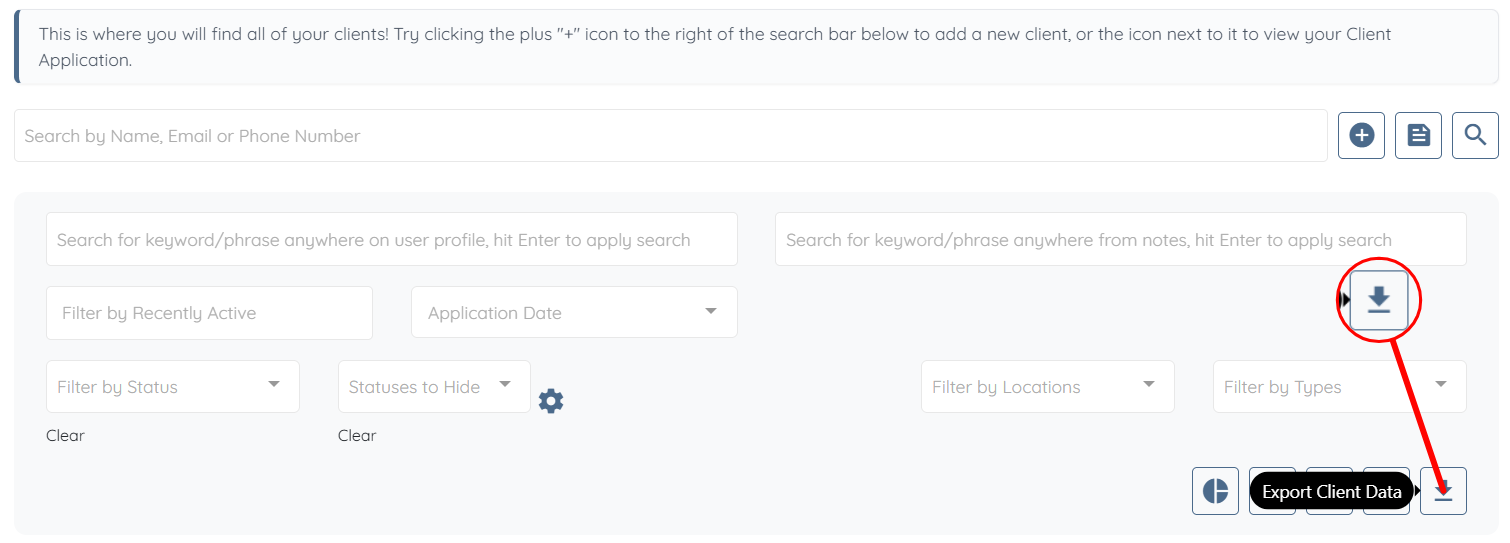This screenshot has width=1510, height=543.
Task: Click the pie chart icon button
Action: coord(1215,491)
